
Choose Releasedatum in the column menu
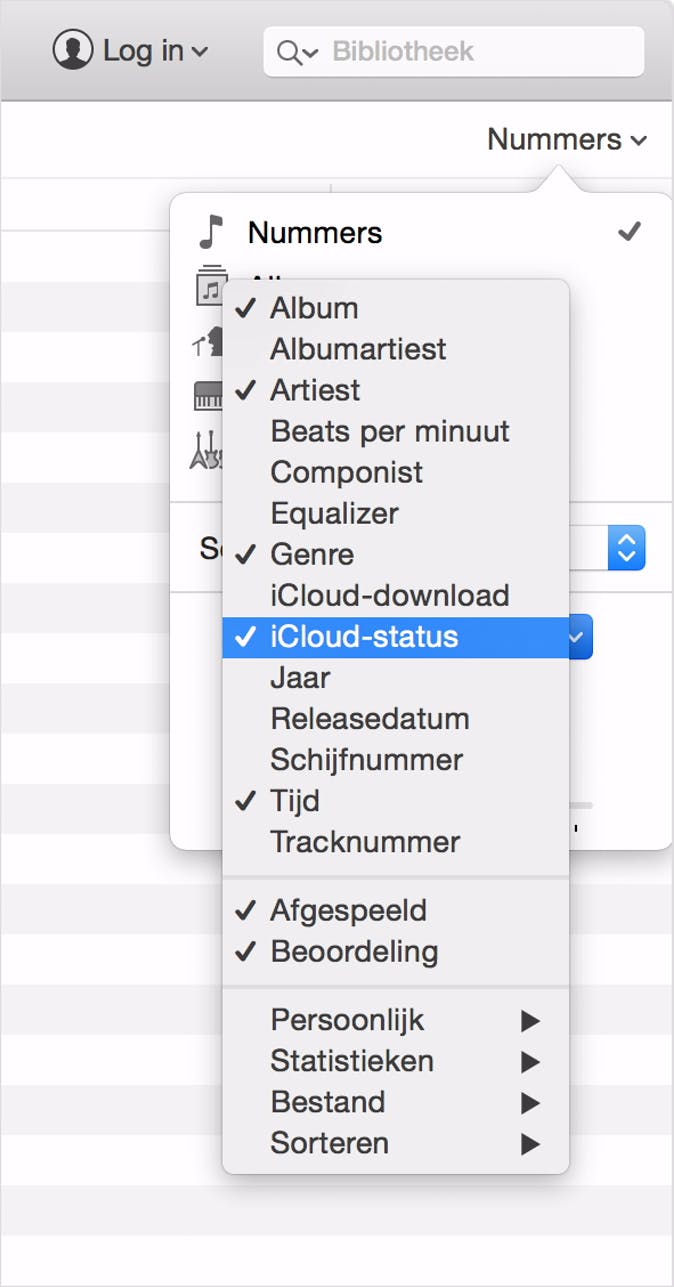[369, 719]
